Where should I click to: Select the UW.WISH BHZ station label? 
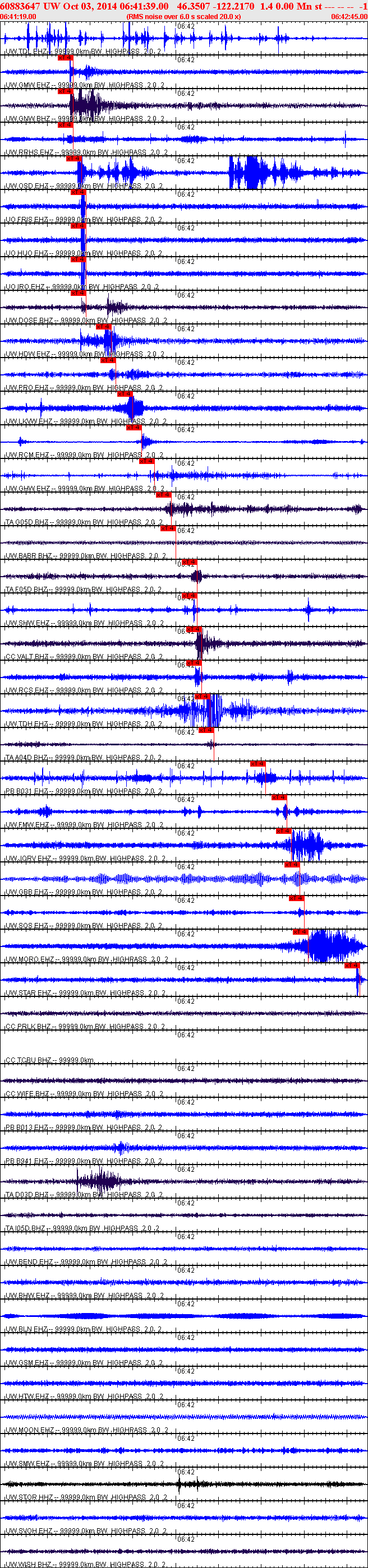(x=29, y=1564)
